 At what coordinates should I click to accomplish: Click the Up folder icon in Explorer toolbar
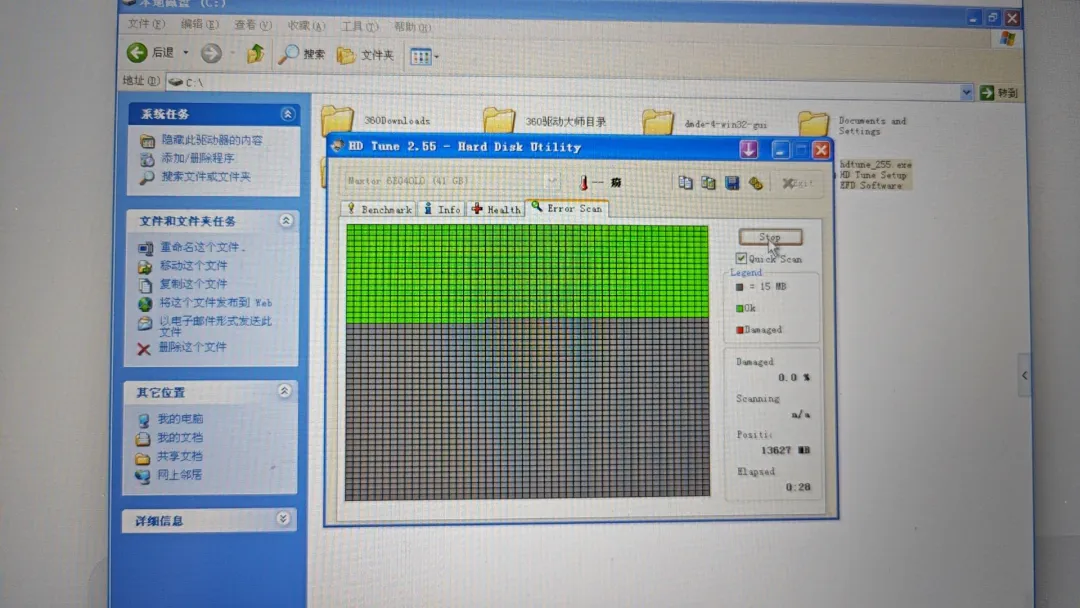(x=256, y=54)
